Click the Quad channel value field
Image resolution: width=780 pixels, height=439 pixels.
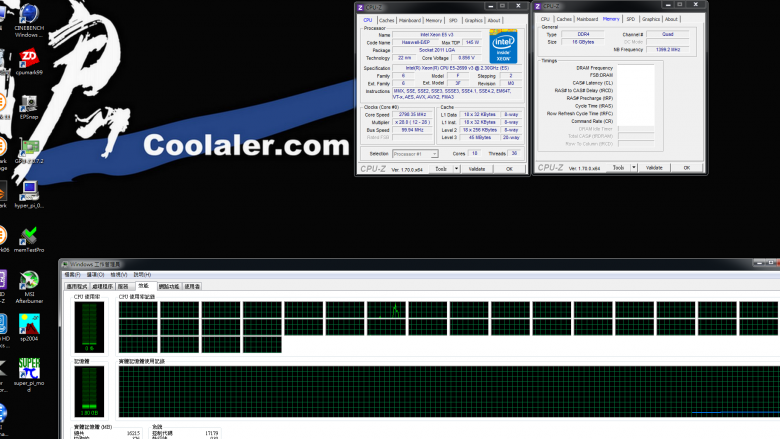coord(668,34)
